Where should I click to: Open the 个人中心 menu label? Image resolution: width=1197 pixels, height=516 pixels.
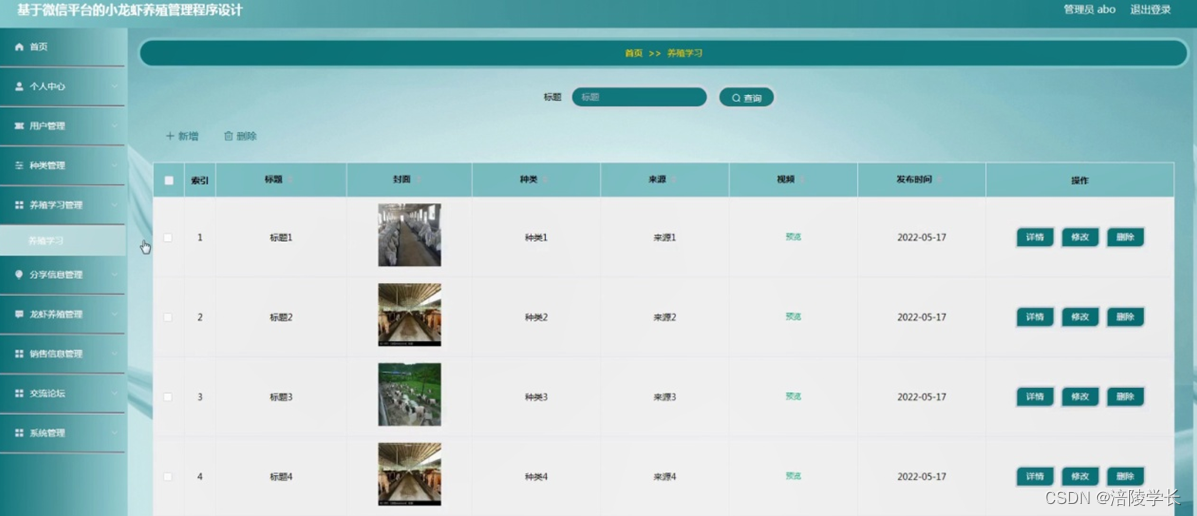[47, 87]
